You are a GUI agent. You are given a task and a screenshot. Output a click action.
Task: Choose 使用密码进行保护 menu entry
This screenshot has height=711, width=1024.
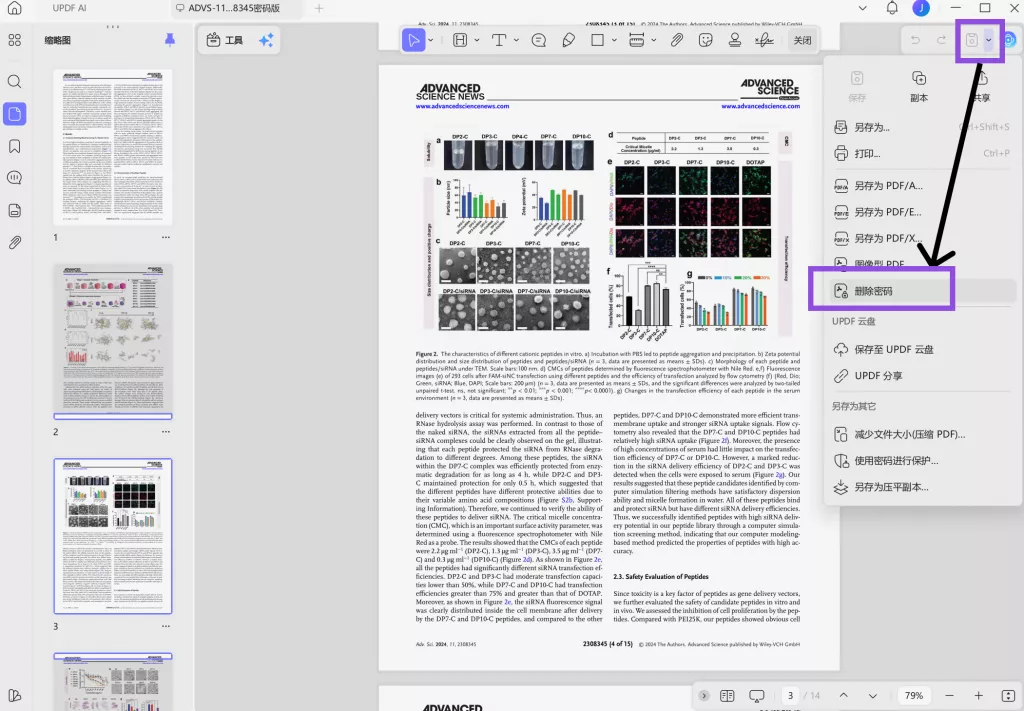coord(896,461)
